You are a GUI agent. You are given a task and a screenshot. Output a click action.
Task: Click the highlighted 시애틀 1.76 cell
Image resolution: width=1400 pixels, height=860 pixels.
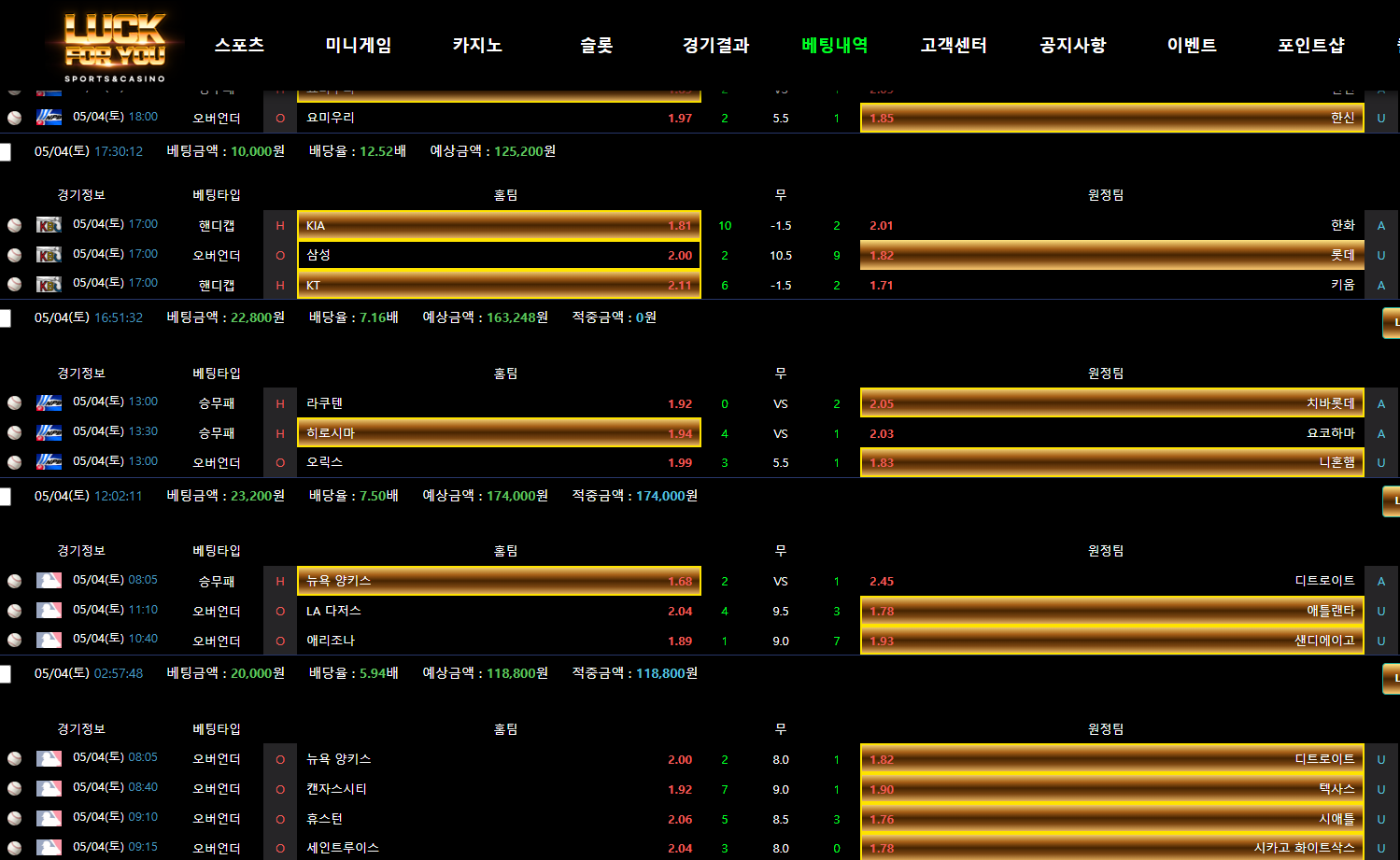[x=1112, y=819]
